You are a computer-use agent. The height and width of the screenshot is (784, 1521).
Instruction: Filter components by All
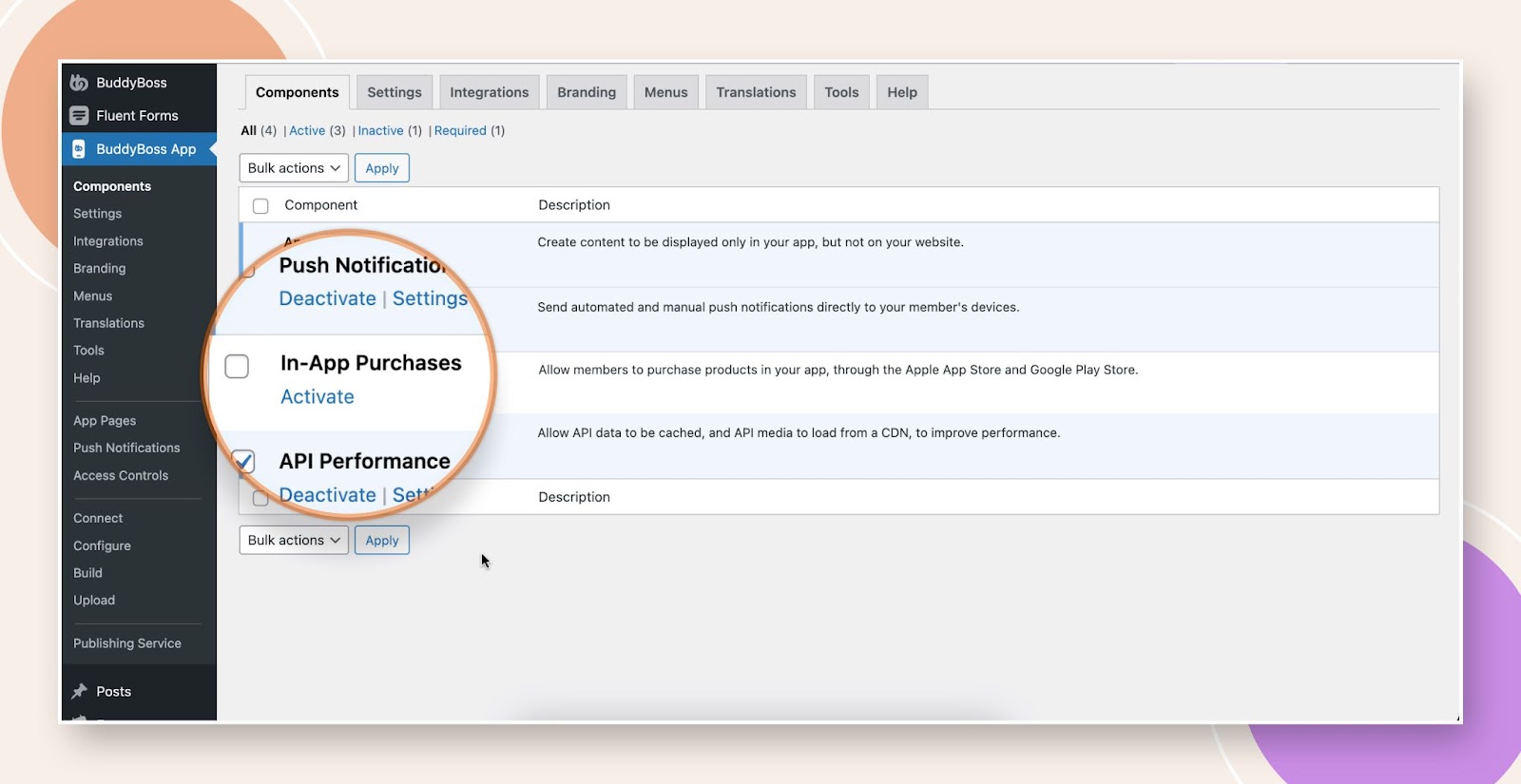point(249,131)
